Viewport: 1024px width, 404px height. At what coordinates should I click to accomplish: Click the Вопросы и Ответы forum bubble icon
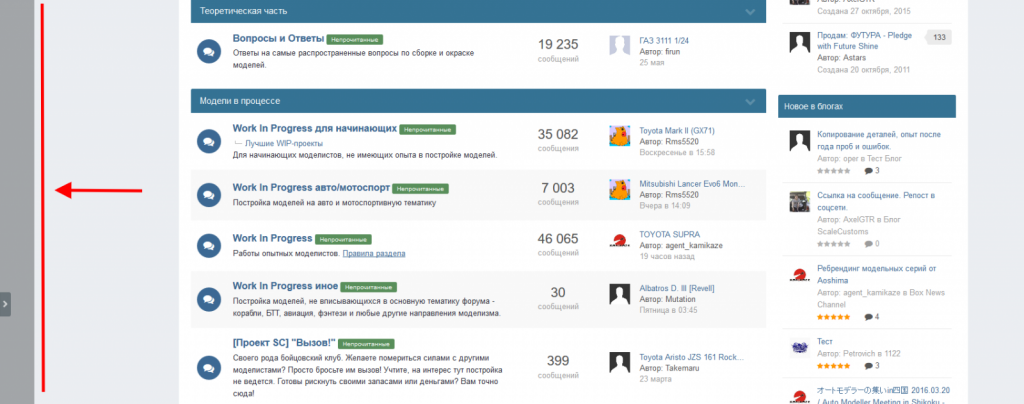208,52
